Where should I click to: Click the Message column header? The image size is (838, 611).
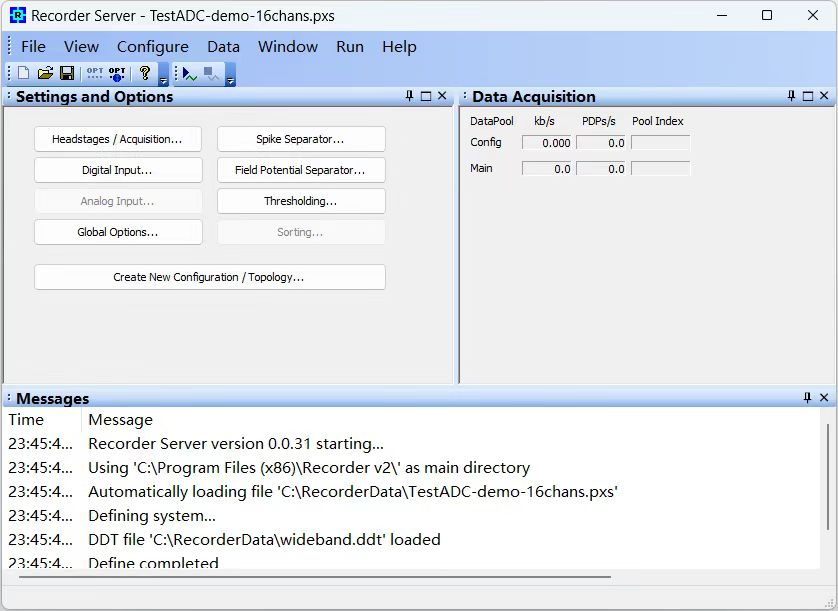(451, 420)
